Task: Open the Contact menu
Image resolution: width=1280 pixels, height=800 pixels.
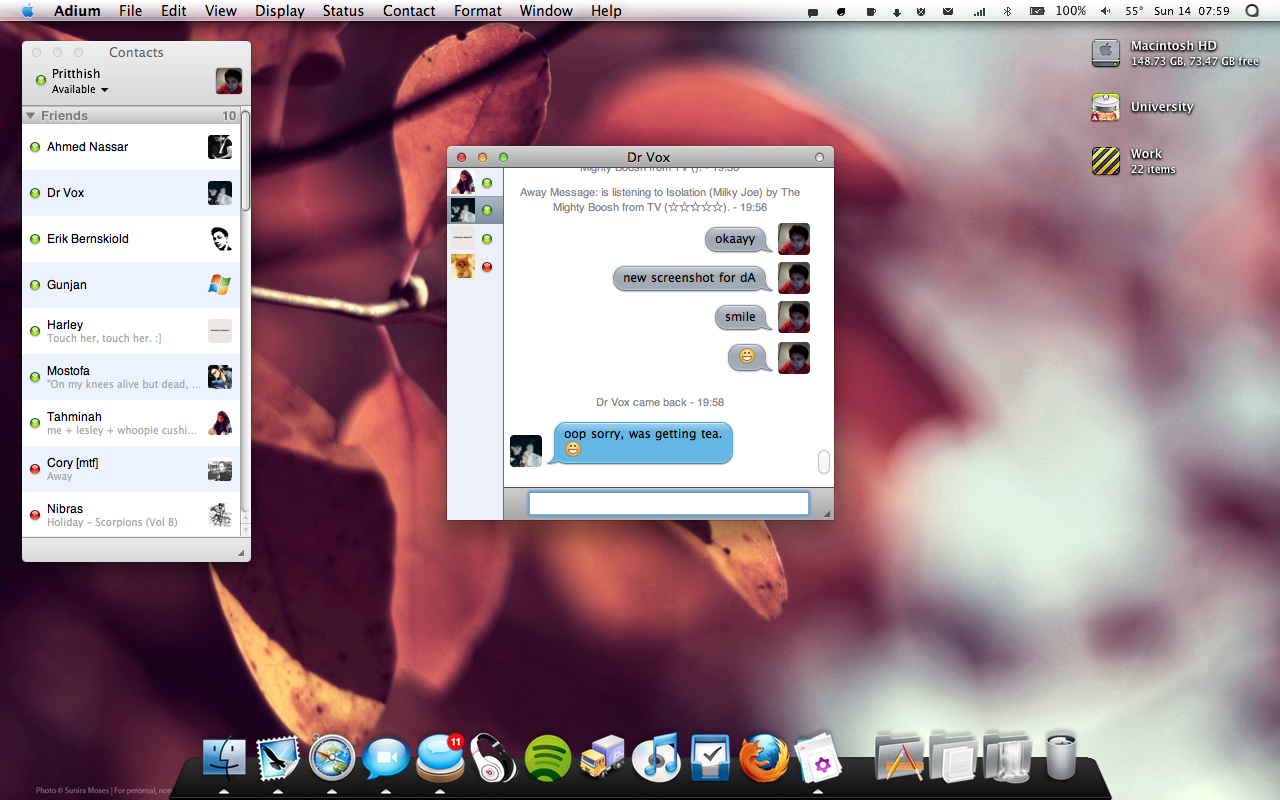Action: (409, 11)
